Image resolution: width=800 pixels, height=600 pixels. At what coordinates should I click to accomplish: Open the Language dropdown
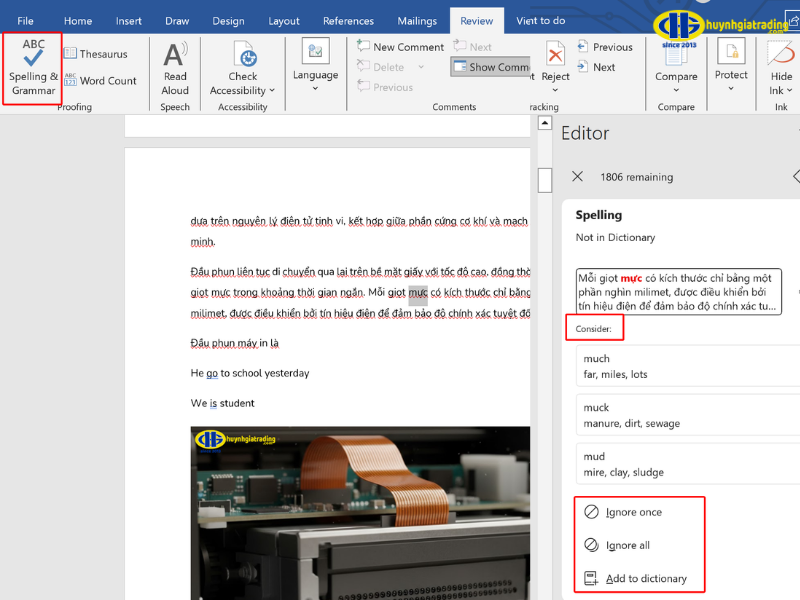(x=315, y=68)
